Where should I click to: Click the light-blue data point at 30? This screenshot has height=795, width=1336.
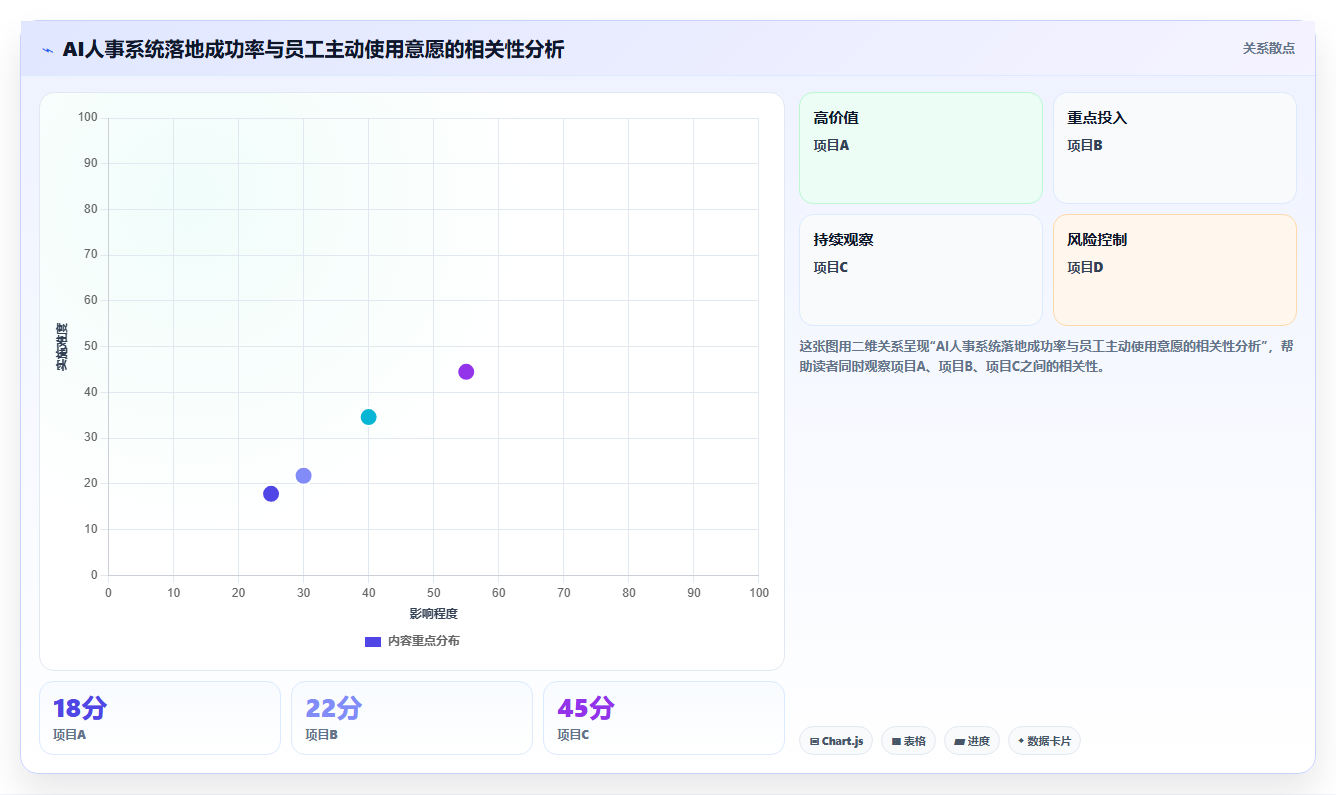(303, 476)
